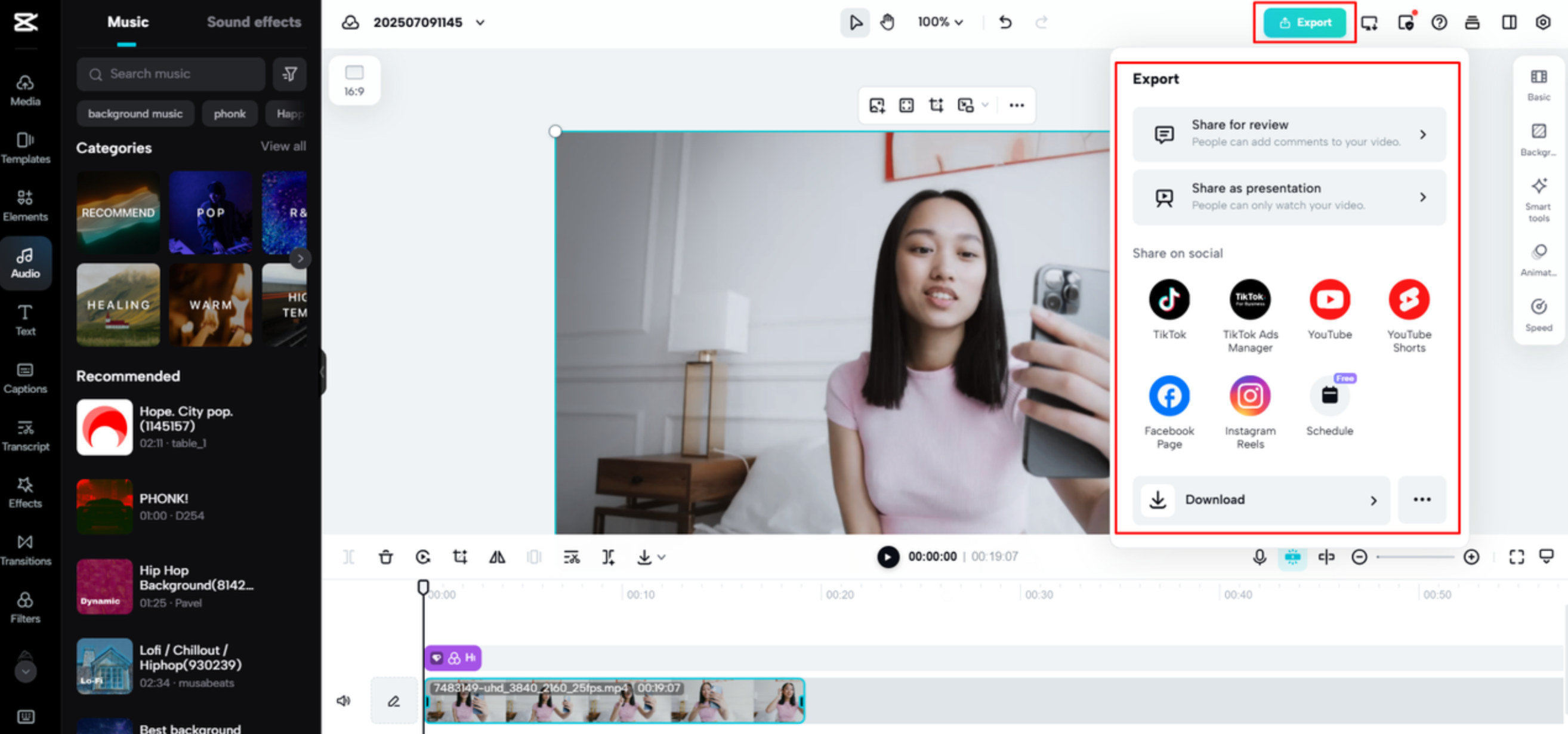1568x734 pixels.
Task: Zoom in the timeline with plus icon
Action: point(1471,557)
